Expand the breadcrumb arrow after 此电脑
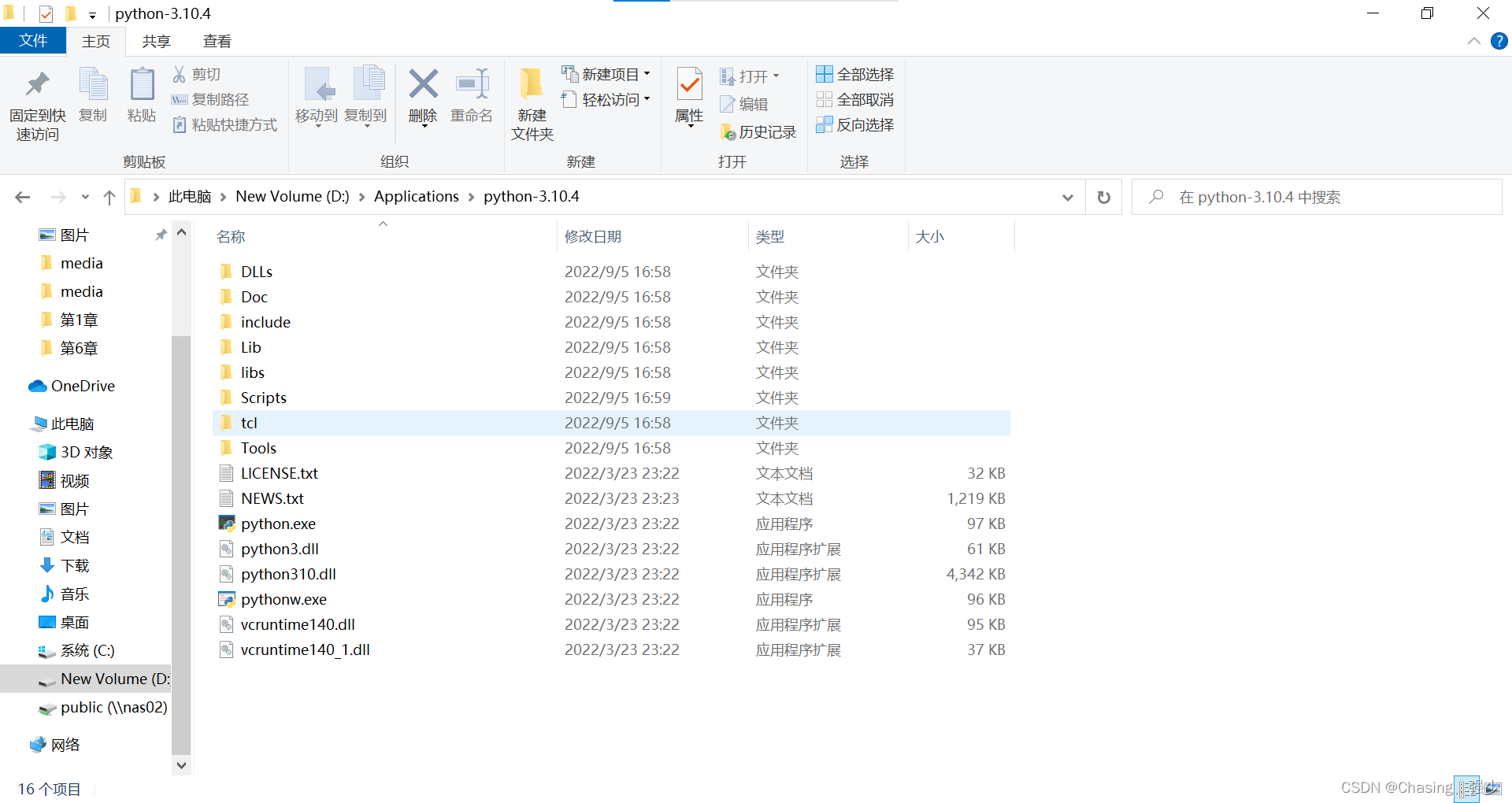Screen dimensions: 1512x803 [224, 197]
